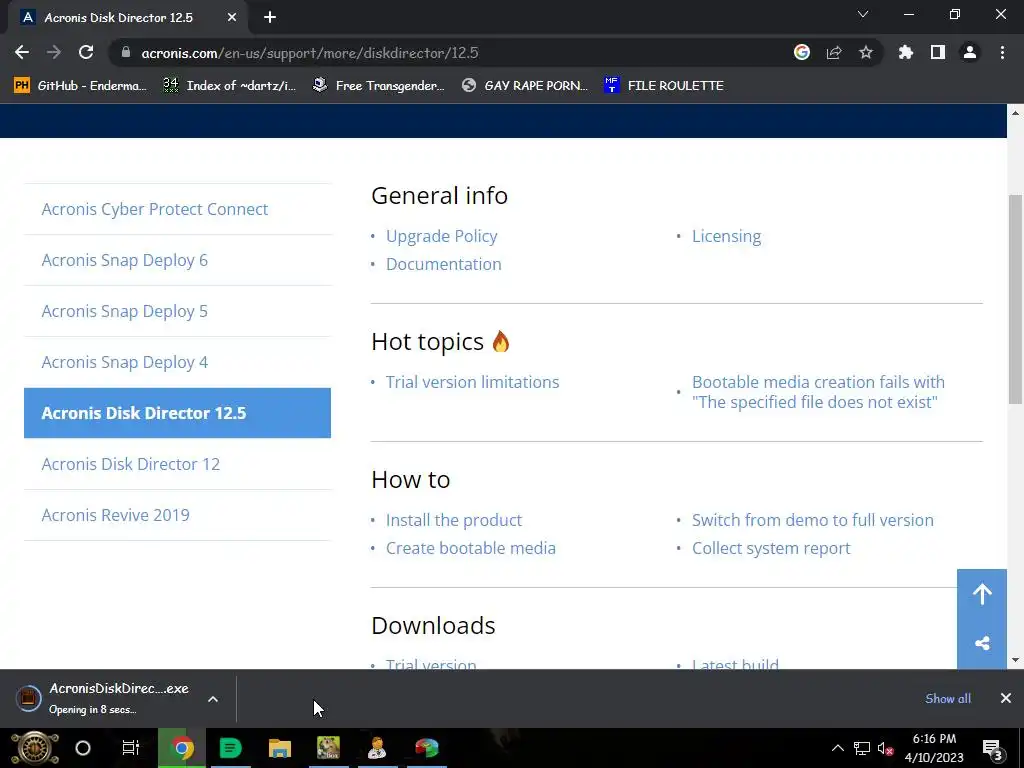Share this page via share icon

coord(833,52)
